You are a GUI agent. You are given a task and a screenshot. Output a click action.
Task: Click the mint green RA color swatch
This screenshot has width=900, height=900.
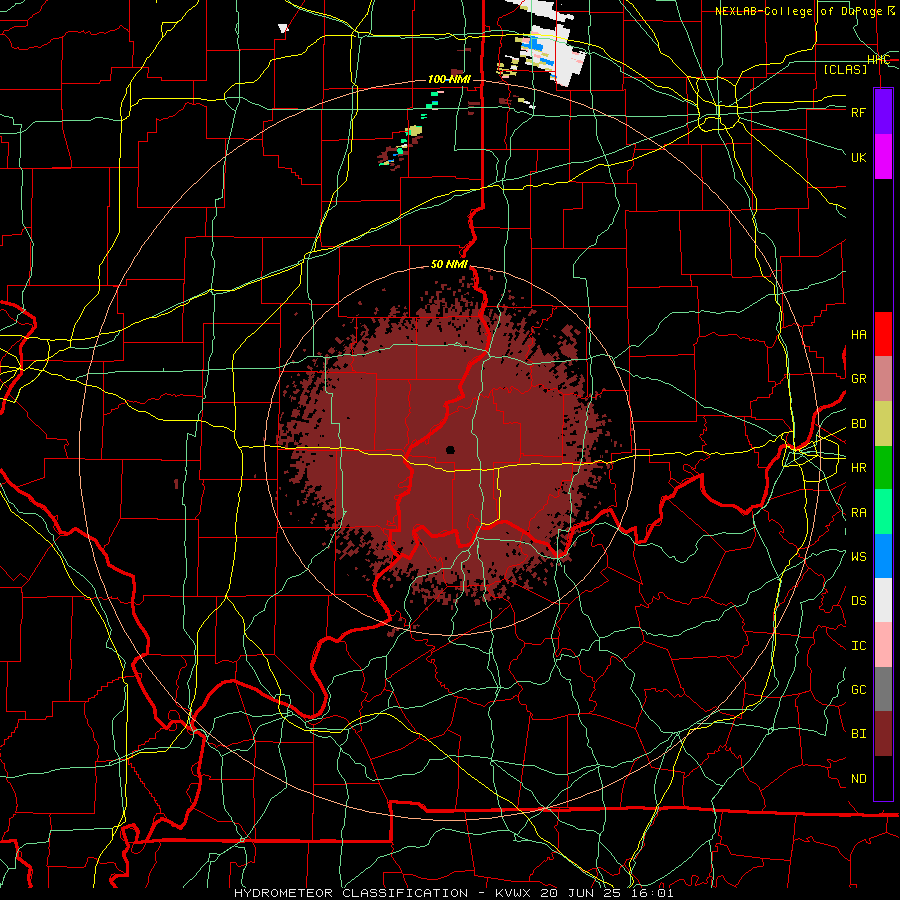coord(883,512)
